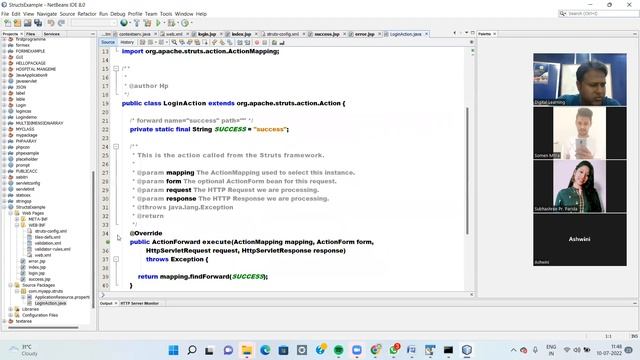Switch to the error.jsp editor tab

tap(364, 34)
